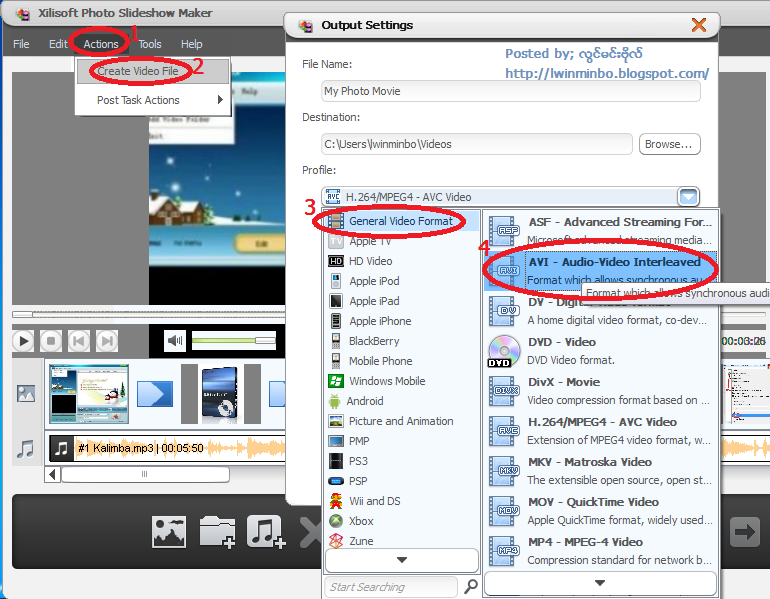This screenshot has height=599, width=770.
Task: Click the blue transition arrow between photos
Action: (x=155, y=394)
